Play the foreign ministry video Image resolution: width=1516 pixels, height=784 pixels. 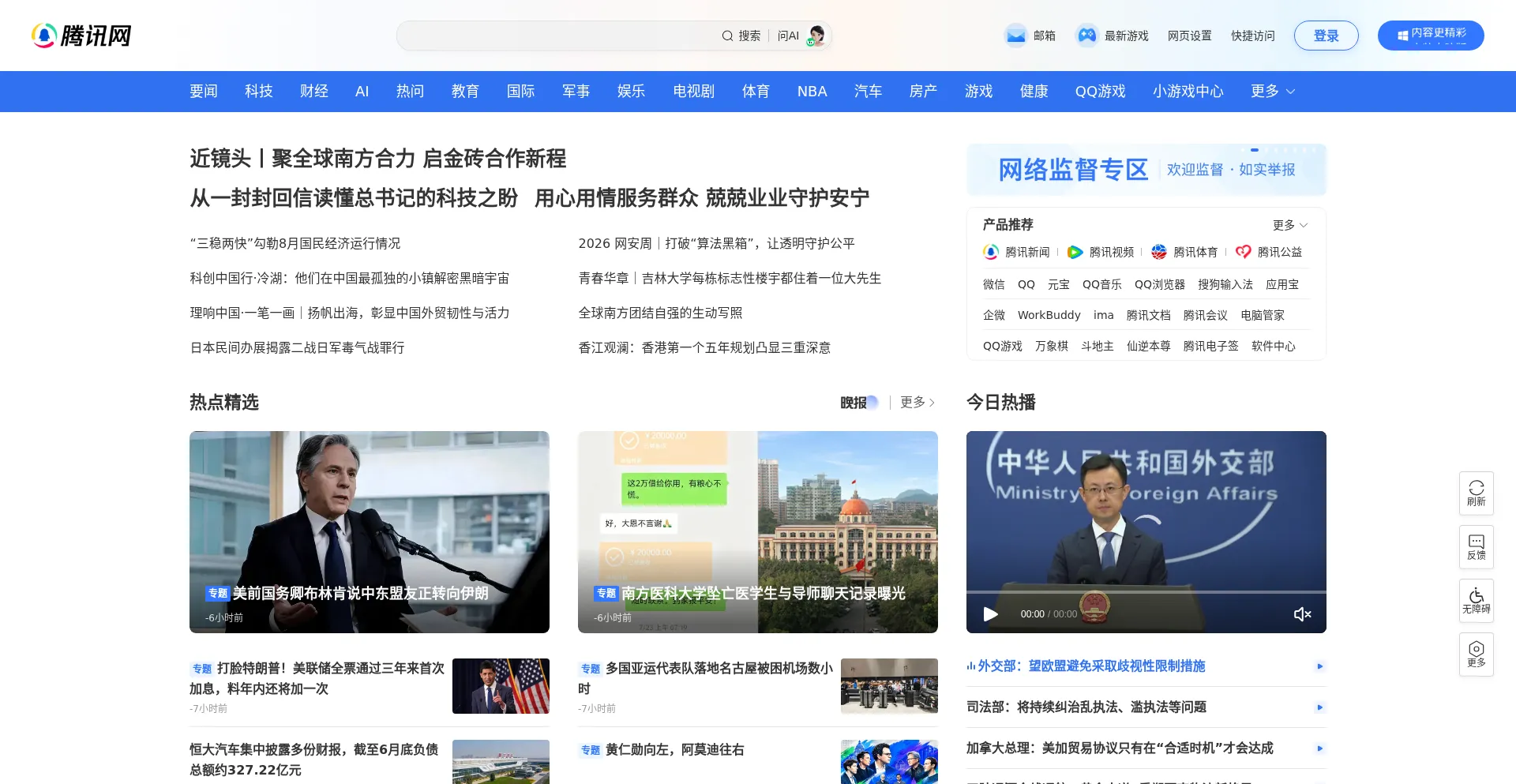point(990,614)
